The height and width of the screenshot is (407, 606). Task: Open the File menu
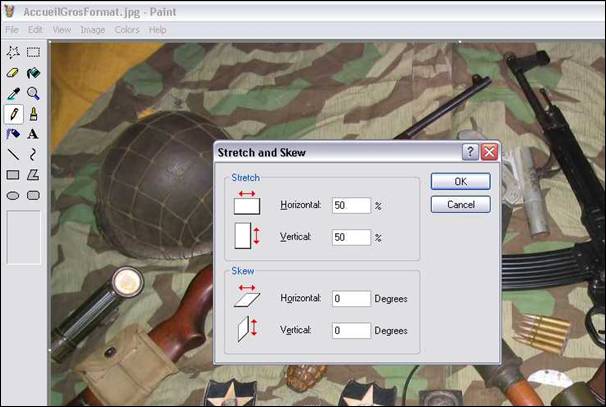click(x=12, y=30)
